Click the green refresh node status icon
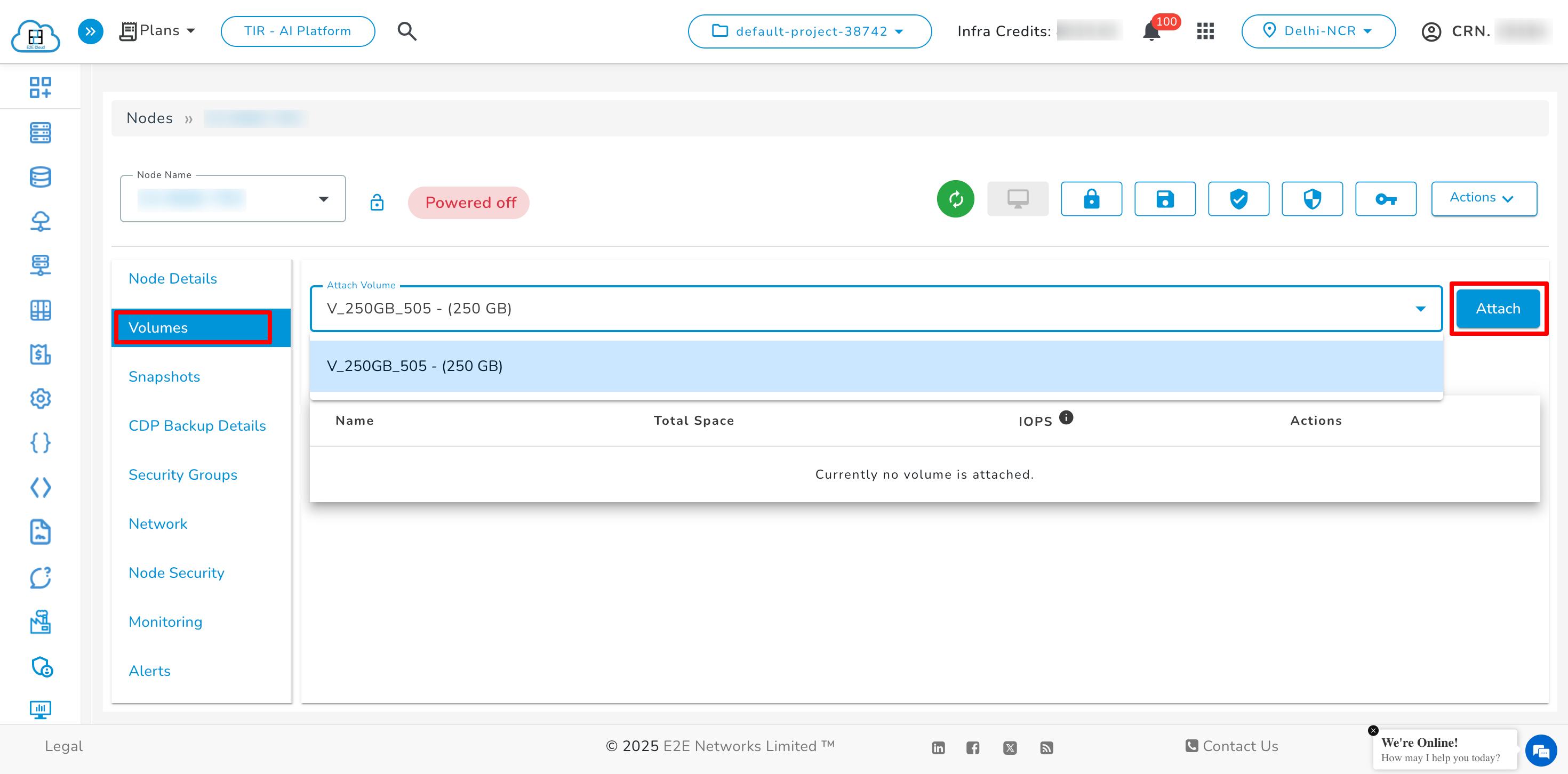The width and height of the screenshot is (1568, 774). coord(955,199)
